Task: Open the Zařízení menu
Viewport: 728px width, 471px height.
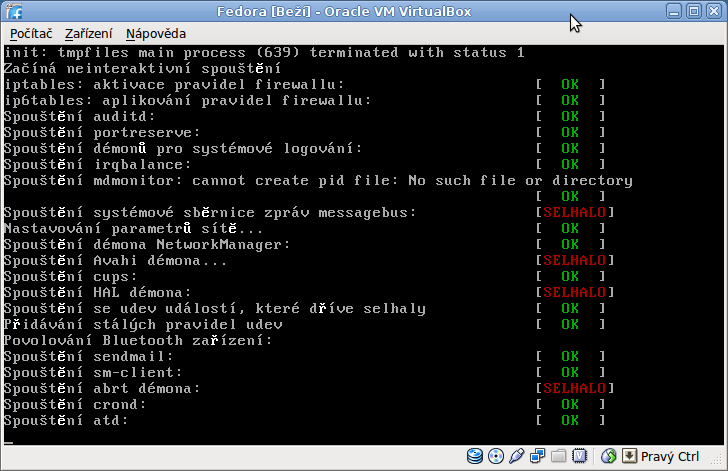Action: (89, 33)
